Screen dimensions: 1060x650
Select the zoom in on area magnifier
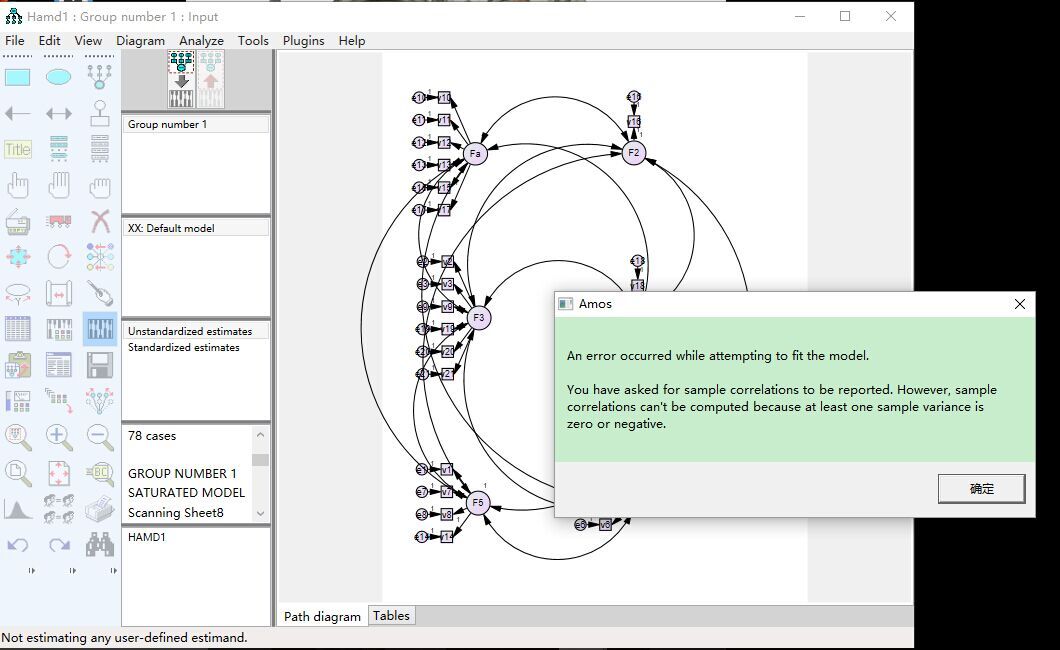pyautogui.click(x=18, y=437)
